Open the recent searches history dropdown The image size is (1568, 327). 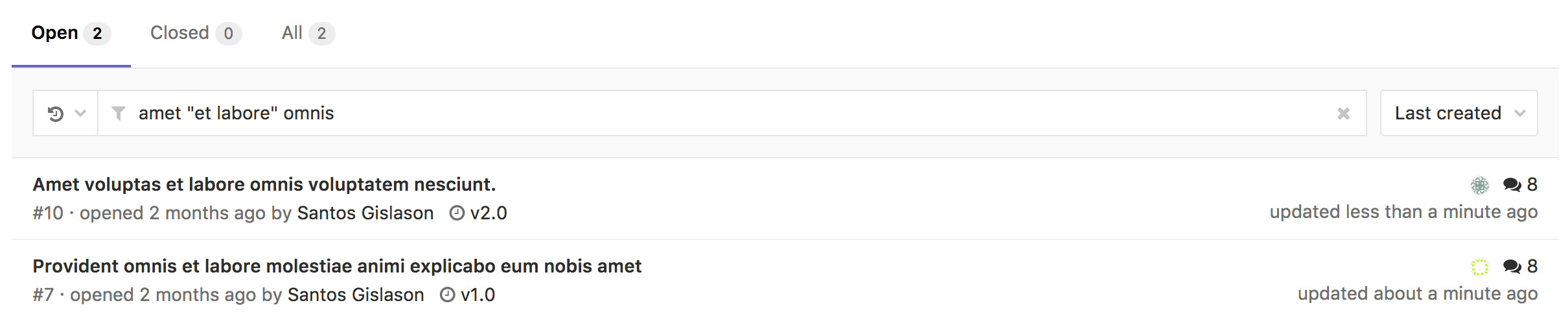tap(65, 114)
